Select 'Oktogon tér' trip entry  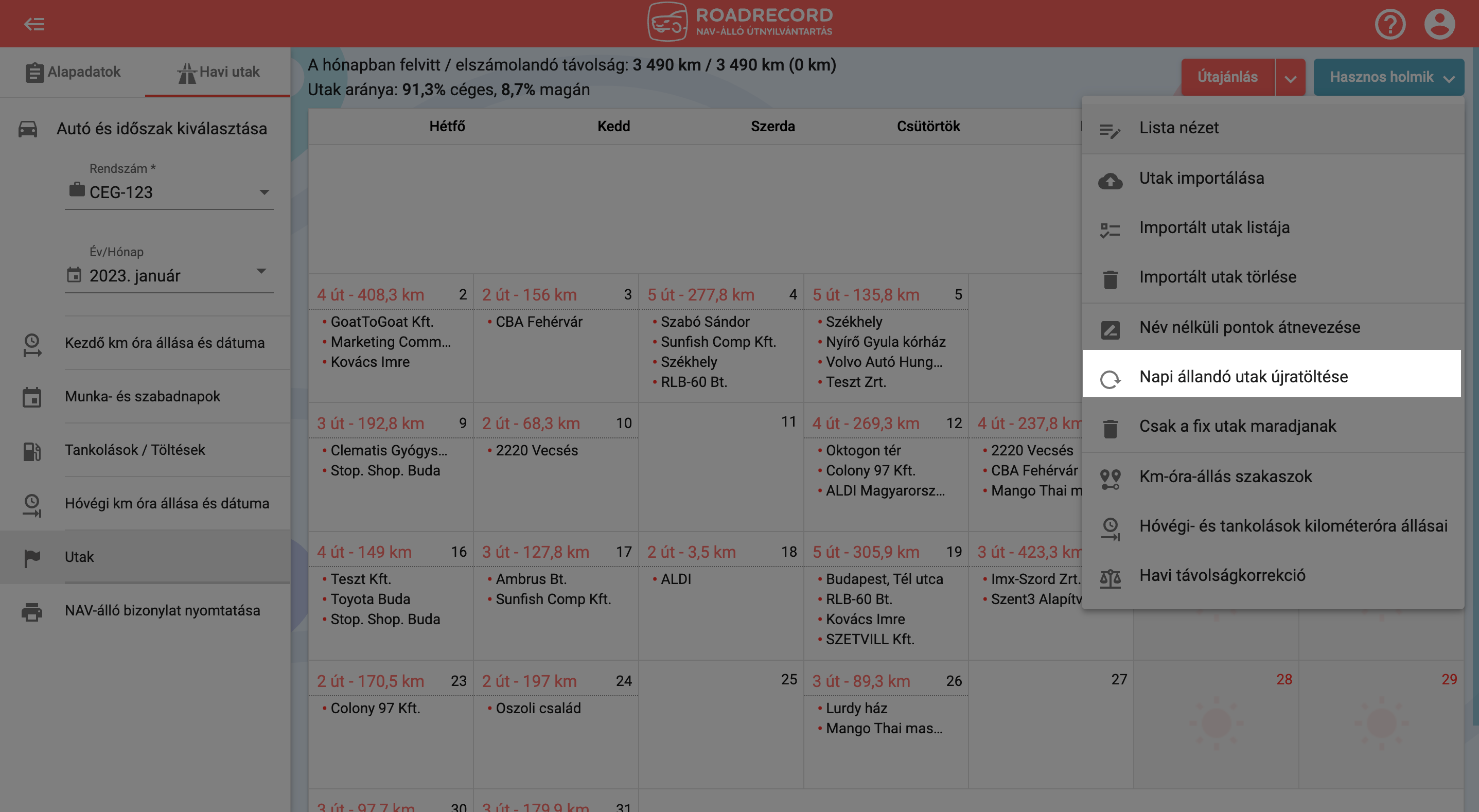coord(863,450)
